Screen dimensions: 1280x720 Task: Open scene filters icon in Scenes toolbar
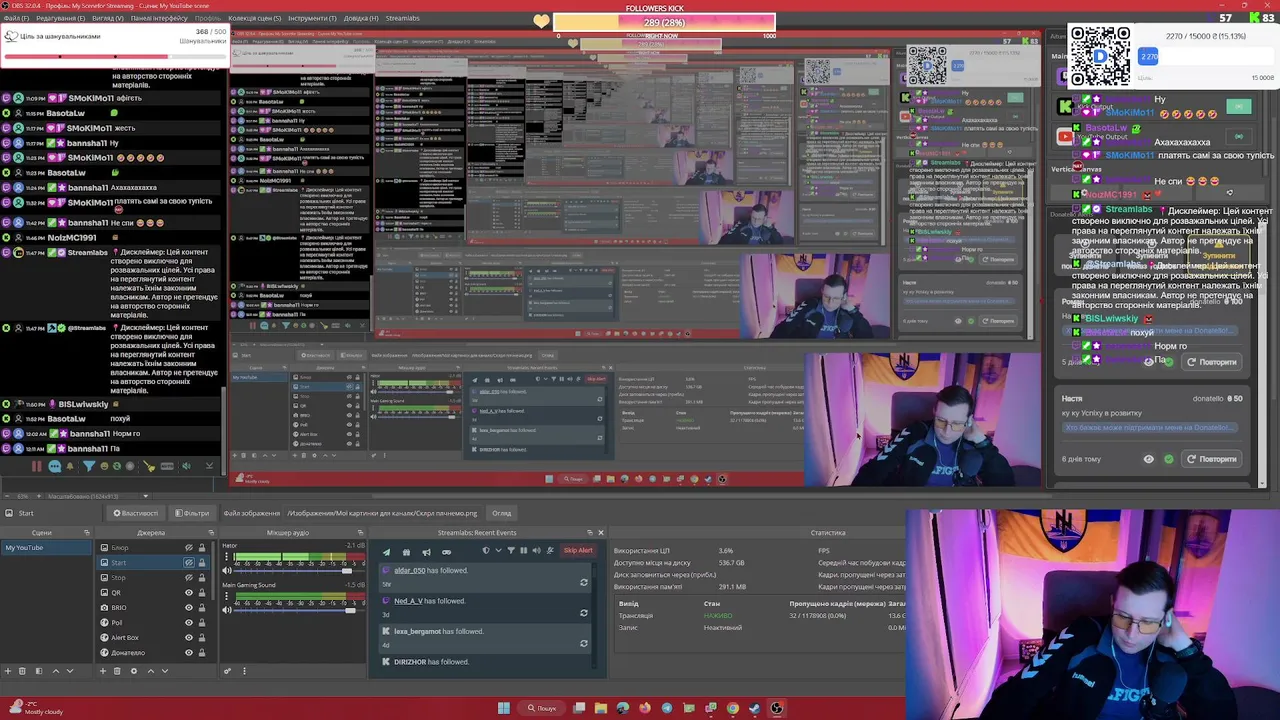click(x=39, y=671)
